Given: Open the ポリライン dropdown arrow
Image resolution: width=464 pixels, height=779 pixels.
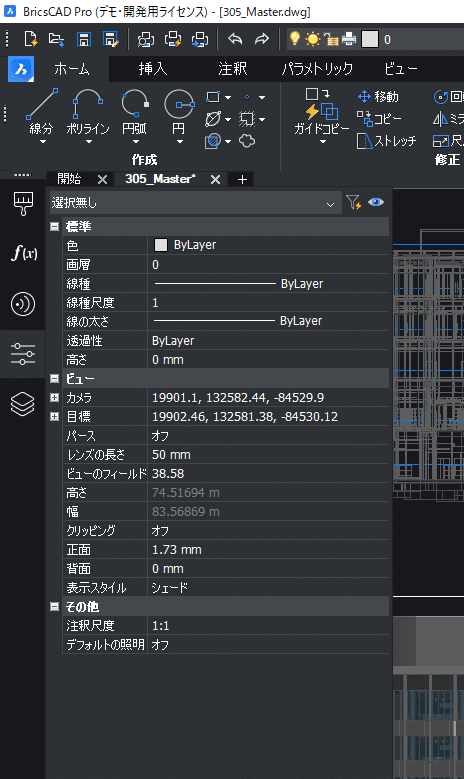Looking at the screenshot, I should (x=88, y=142).
